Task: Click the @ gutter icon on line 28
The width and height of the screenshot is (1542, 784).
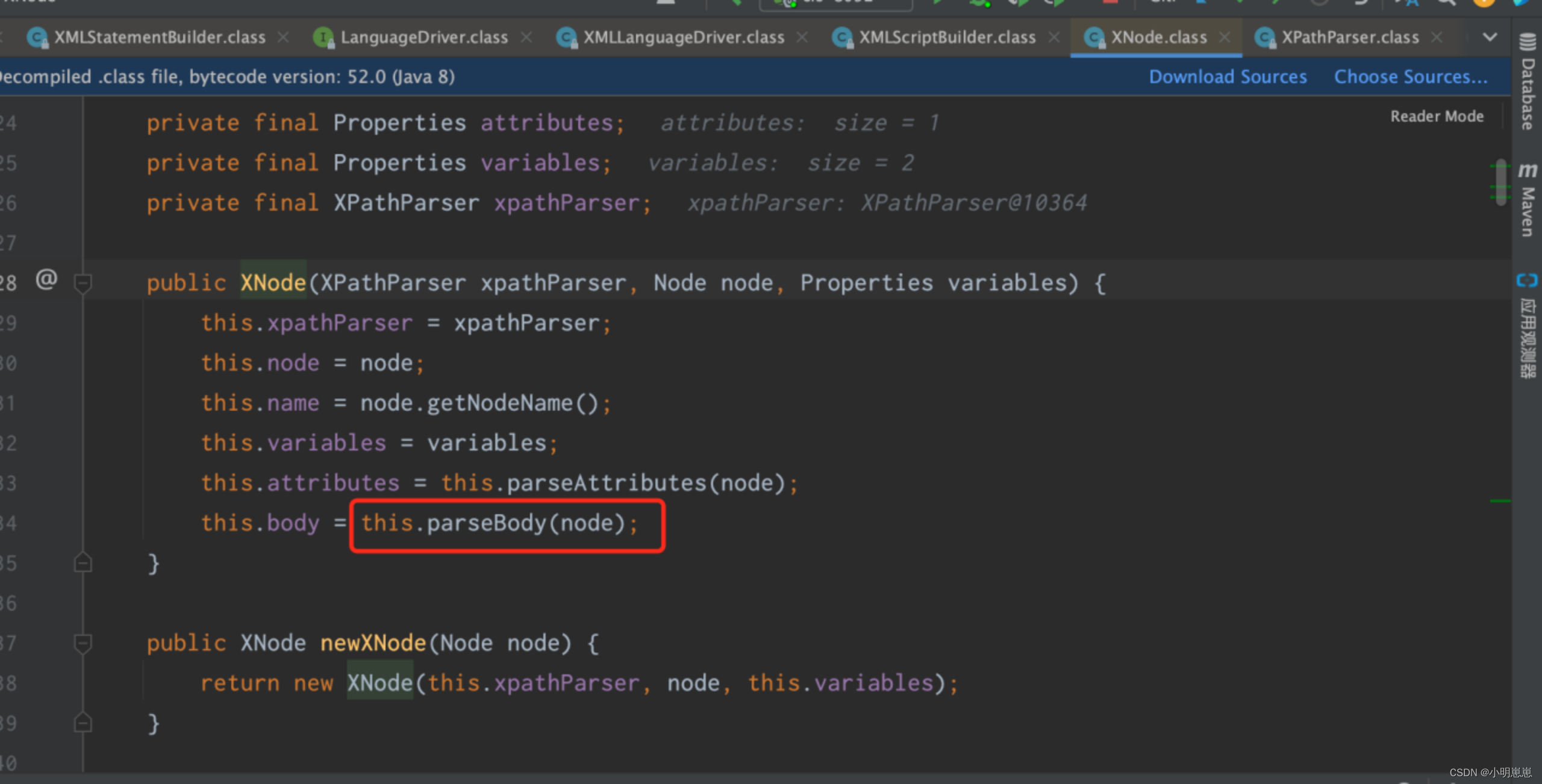Action: [x=46, y=279]
